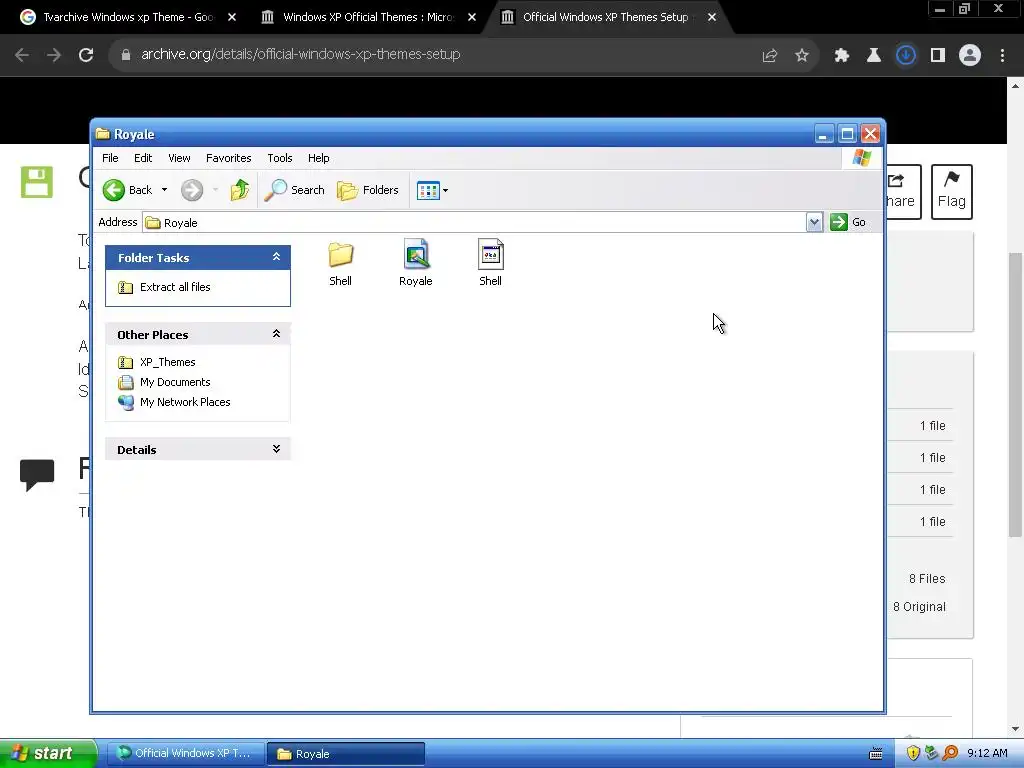The width and height of the screenshot is (1024, 768).
Task: Bookmark this page with the star icon
Action: (802, 56)
